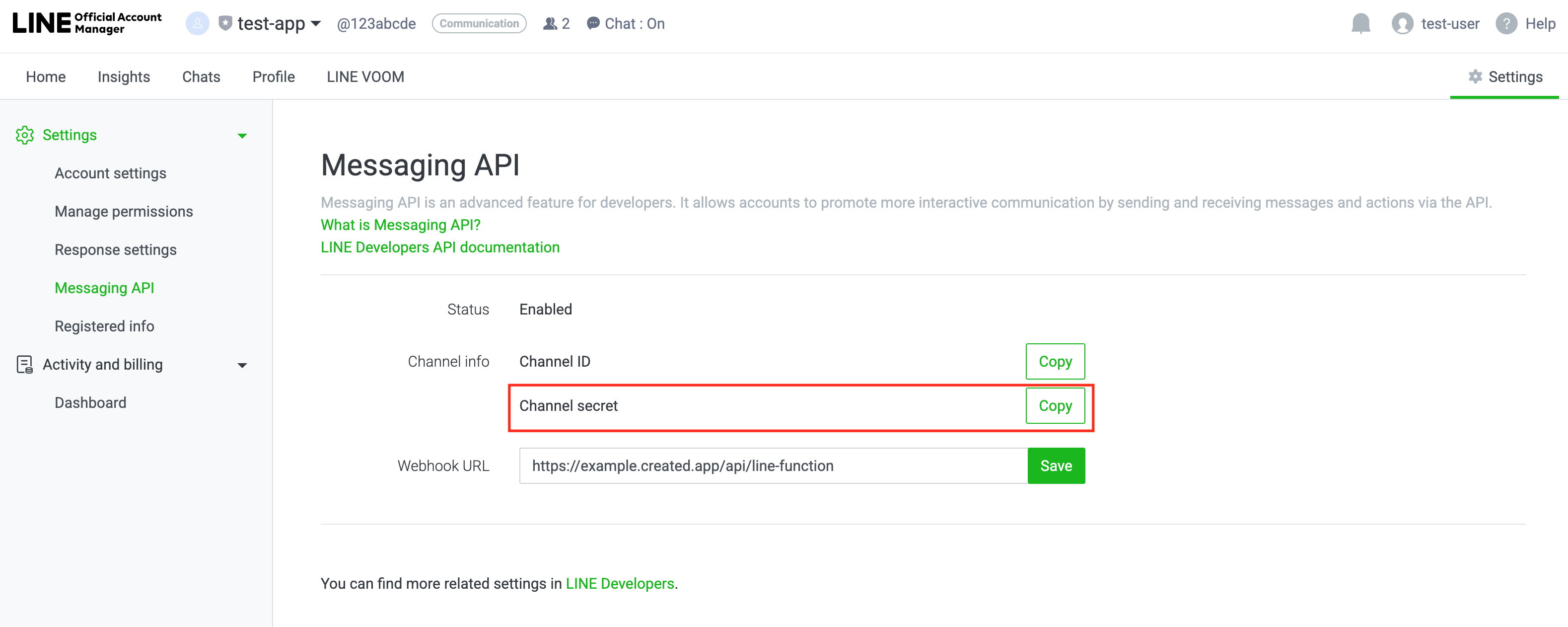Viewport: 1568px width, 627px height.
Task: Select Response settings in sidebar
Action: (x=116, y=250)
